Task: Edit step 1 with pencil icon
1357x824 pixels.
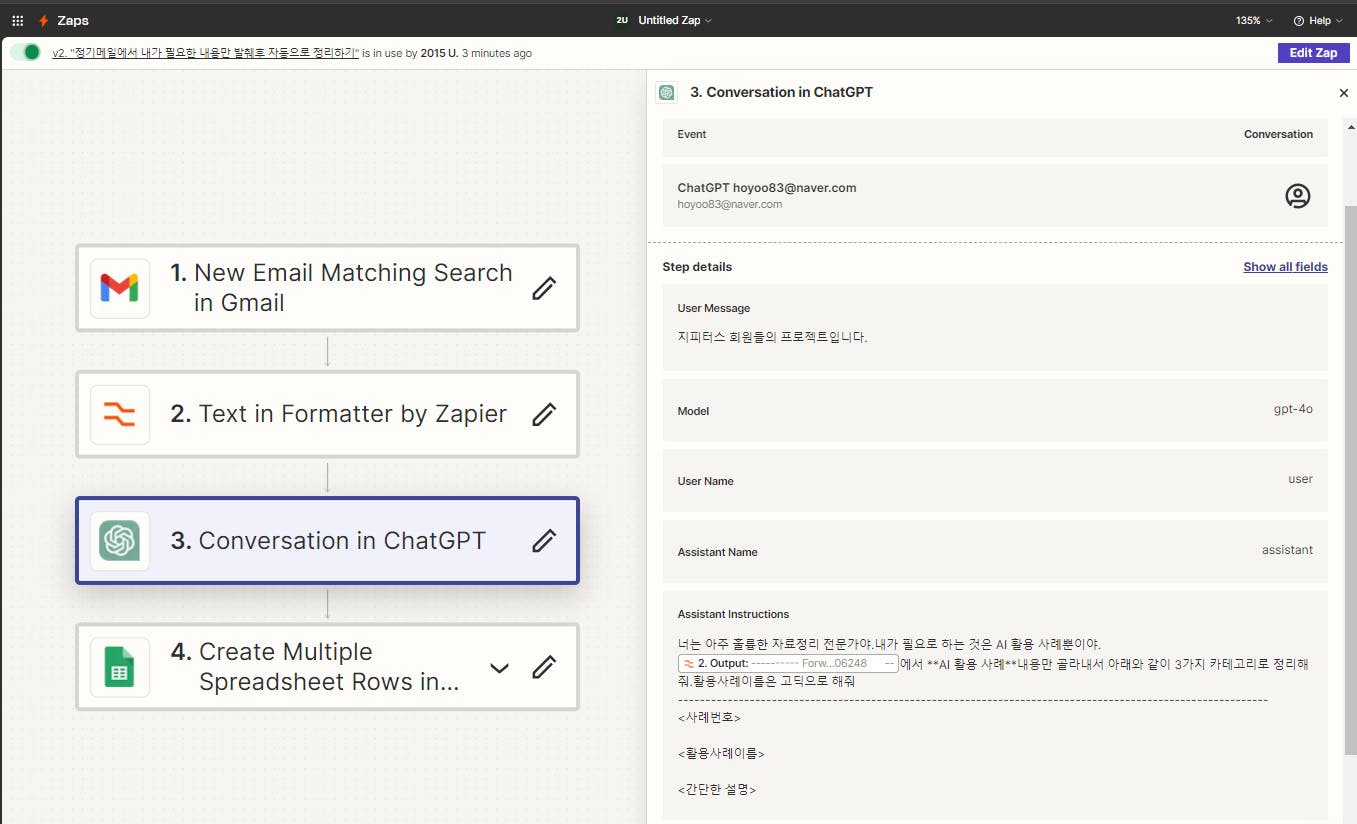Action: point(543,288)
